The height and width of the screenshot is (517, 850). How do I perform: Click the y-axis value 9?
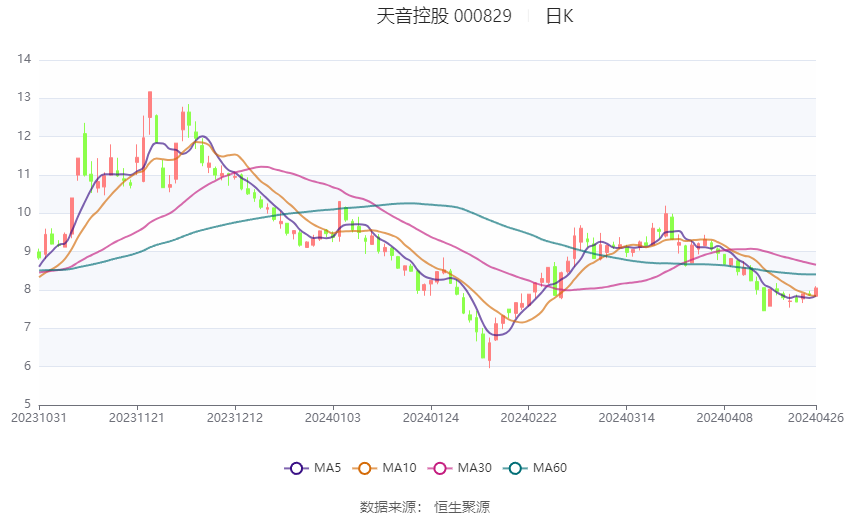27,251
